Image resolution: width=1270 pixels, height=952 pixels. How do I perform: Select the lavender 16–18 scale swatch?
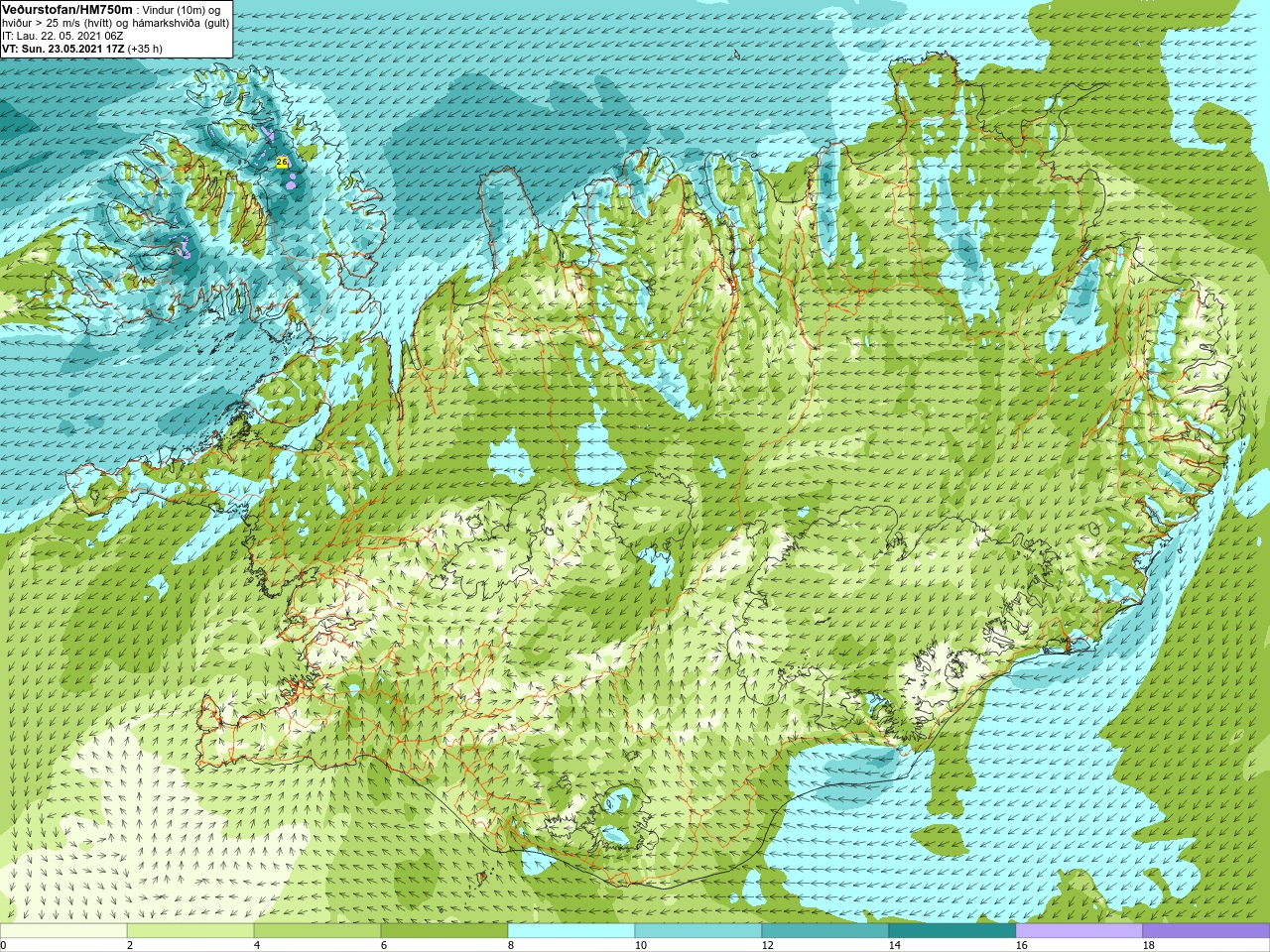click(x=1079, y=931)
